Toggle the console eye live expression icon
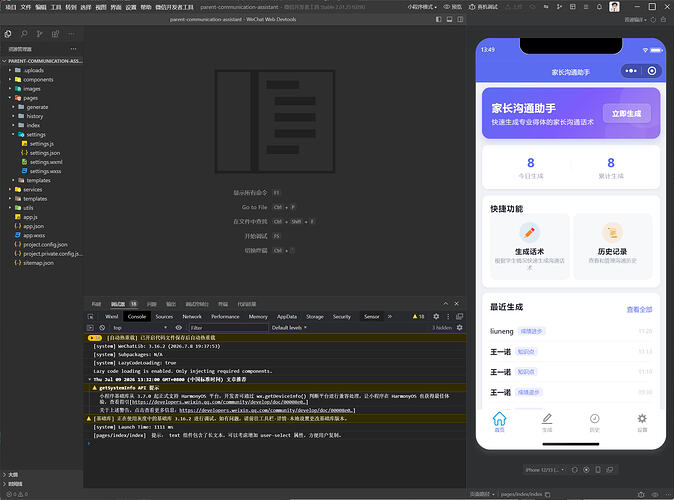The image size is (674, 500). [179, 328]
